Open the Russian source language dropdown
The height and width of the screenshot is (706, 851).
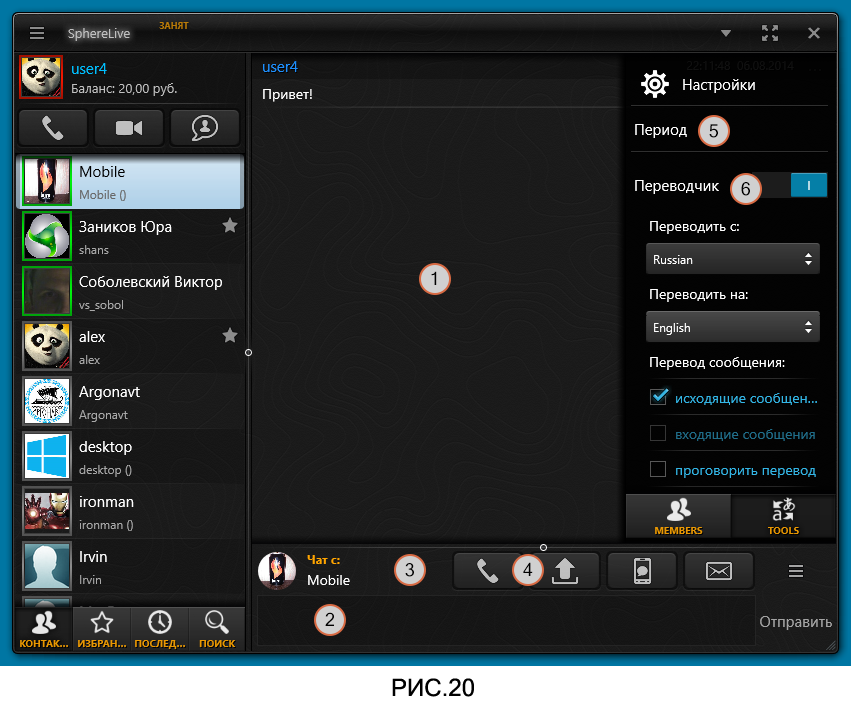tap(733, 259)
